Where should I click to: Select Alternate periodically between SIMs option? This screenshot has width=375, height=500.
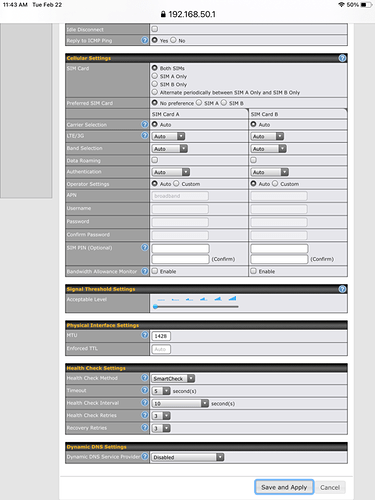155,92
